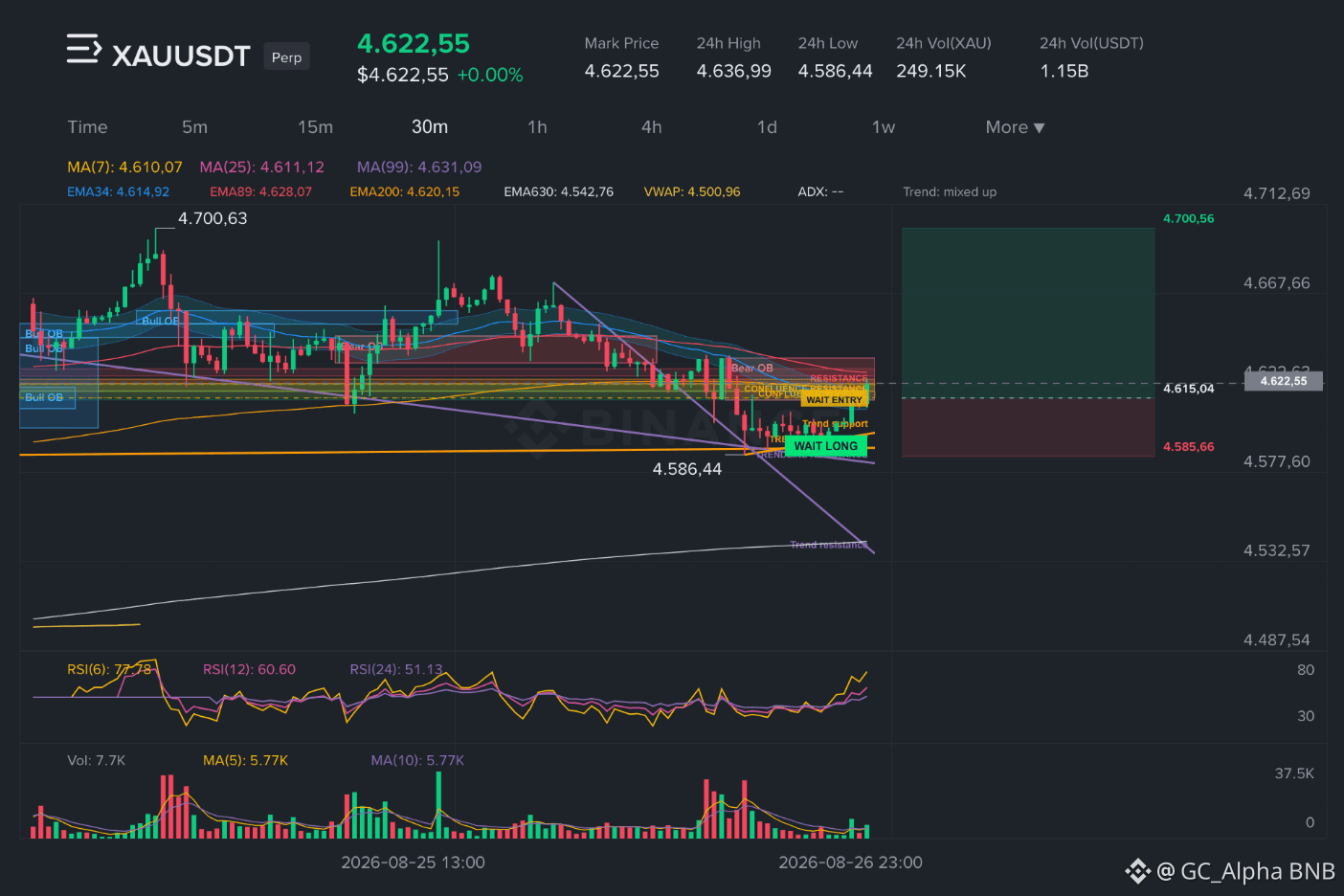Screen dimensions: 1344x896
Task: Click the 4.700,56 target price label
Action: tap(1188, 218)
